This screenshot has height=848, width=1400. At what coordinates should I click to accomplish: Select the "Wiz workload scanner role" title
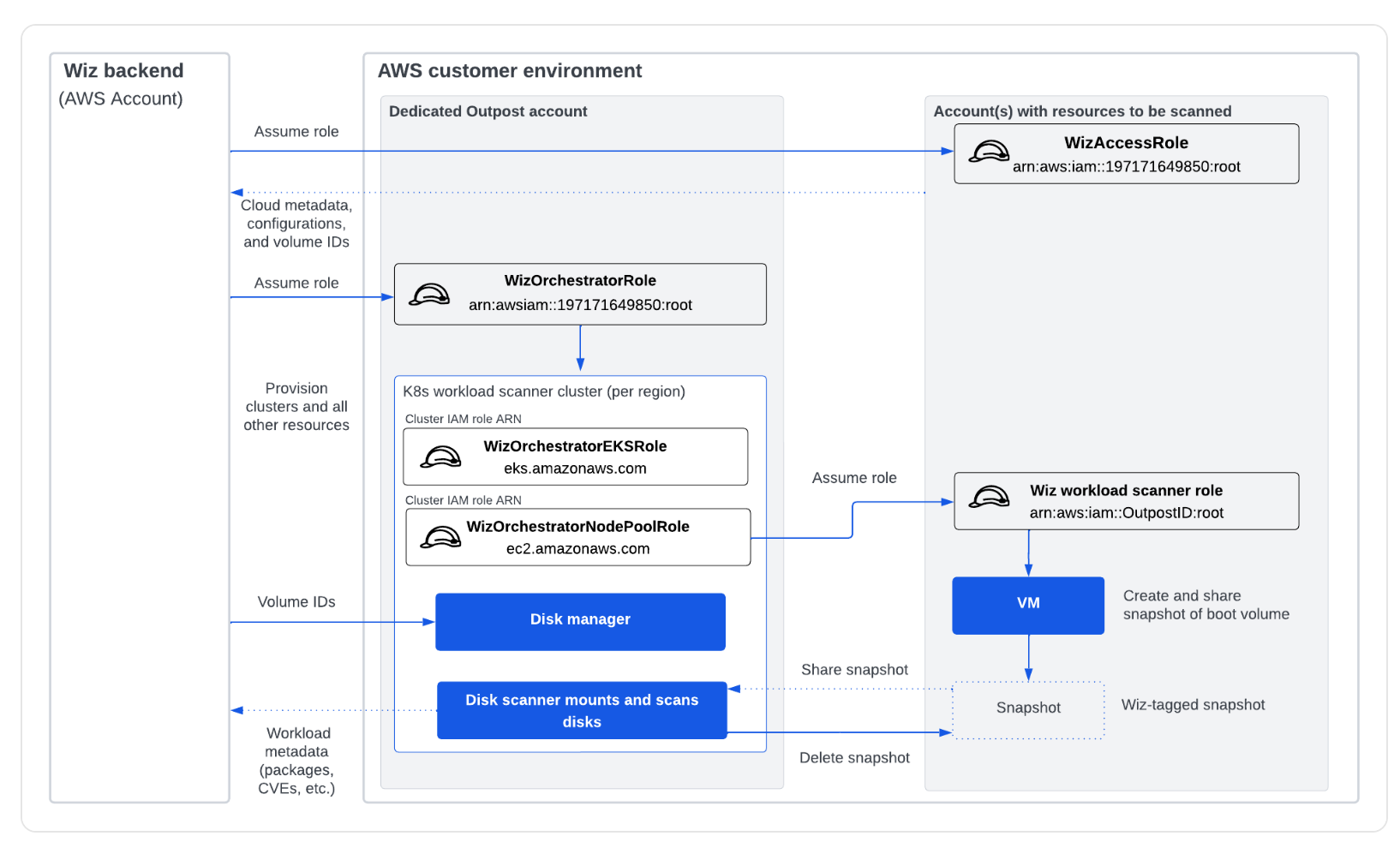1127,491
